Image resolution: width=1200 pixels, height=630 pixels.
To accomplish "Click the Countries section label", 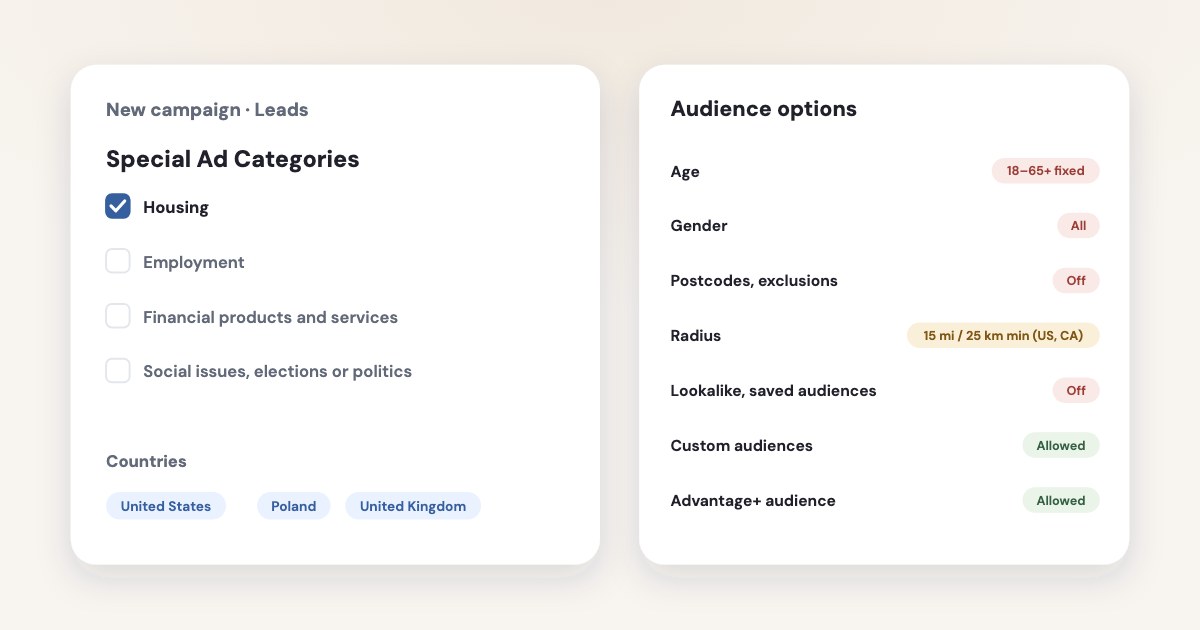I will click(146, 461).
